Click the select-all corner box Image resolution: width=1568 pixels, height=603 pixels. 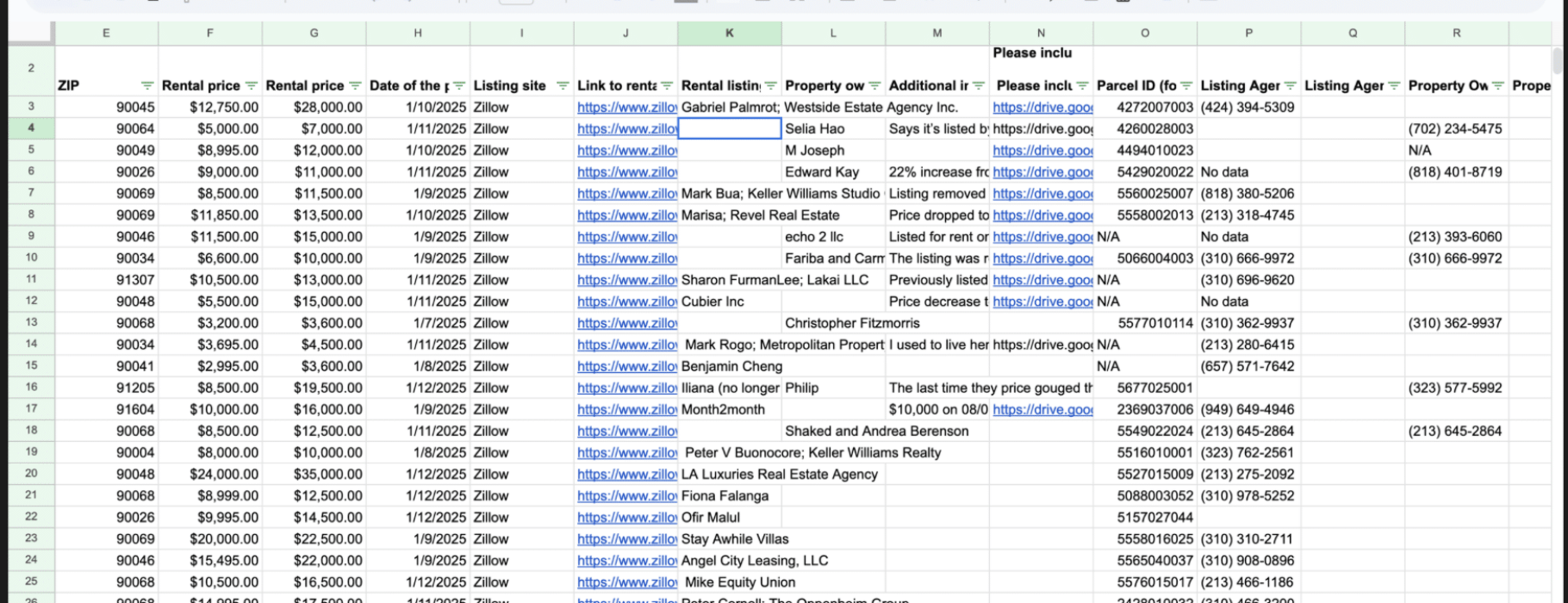point(31,33)
